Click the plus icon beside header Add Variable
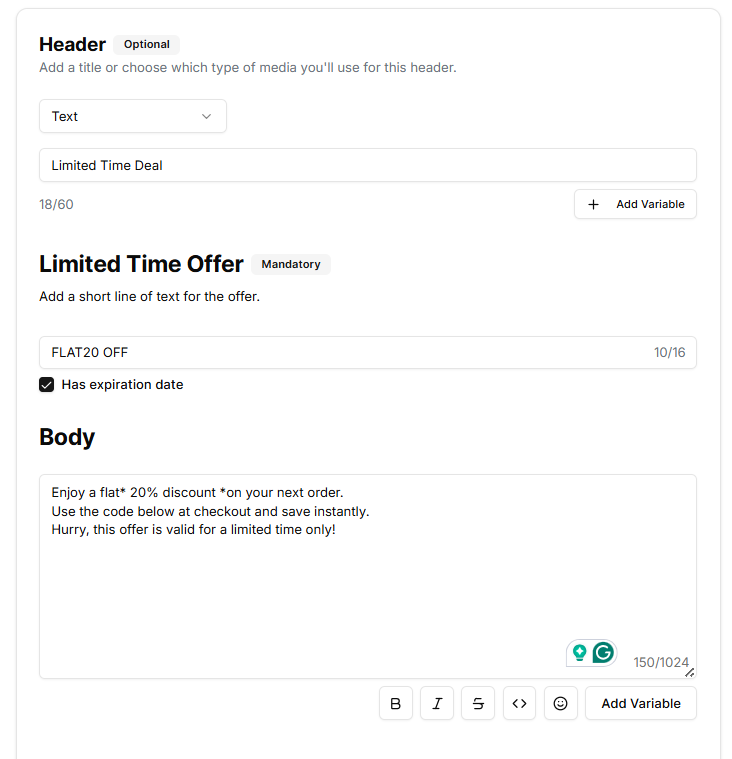 pyautogui.click(x=593, y=204)
